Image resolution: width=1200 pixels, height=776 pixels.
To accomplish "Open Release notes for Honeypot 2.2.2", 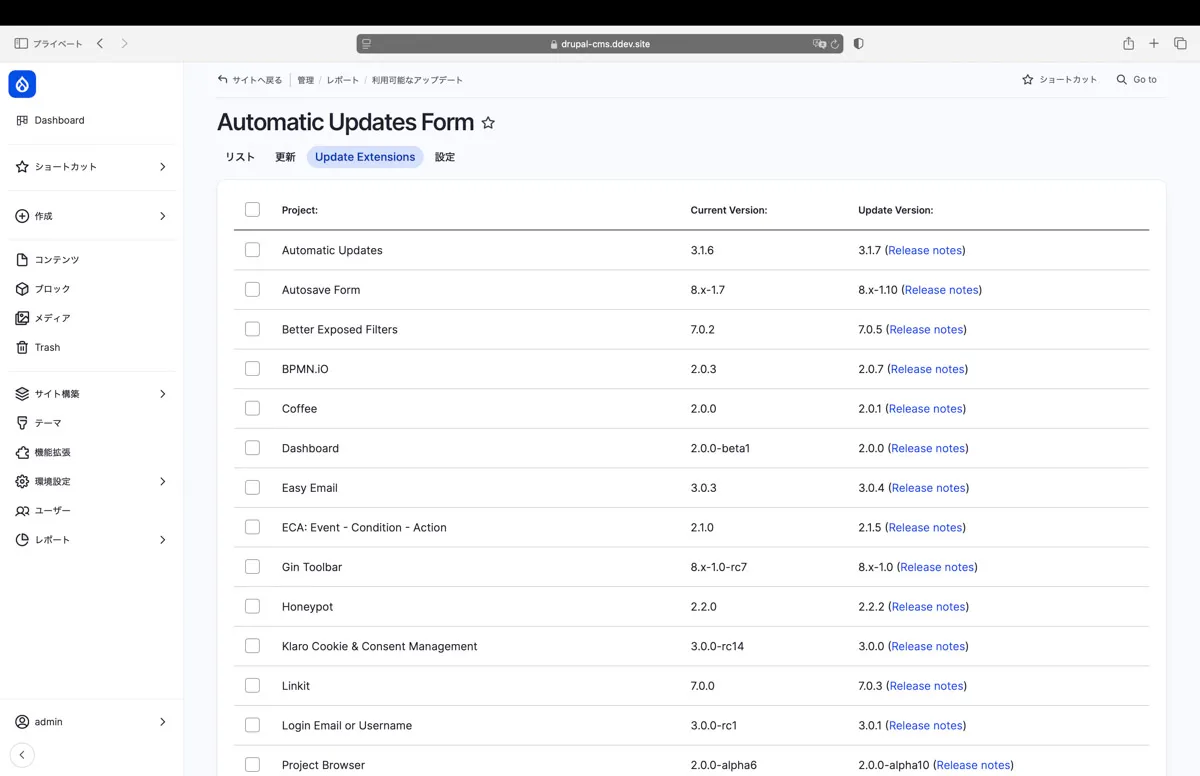I will [x=927, y=607].
